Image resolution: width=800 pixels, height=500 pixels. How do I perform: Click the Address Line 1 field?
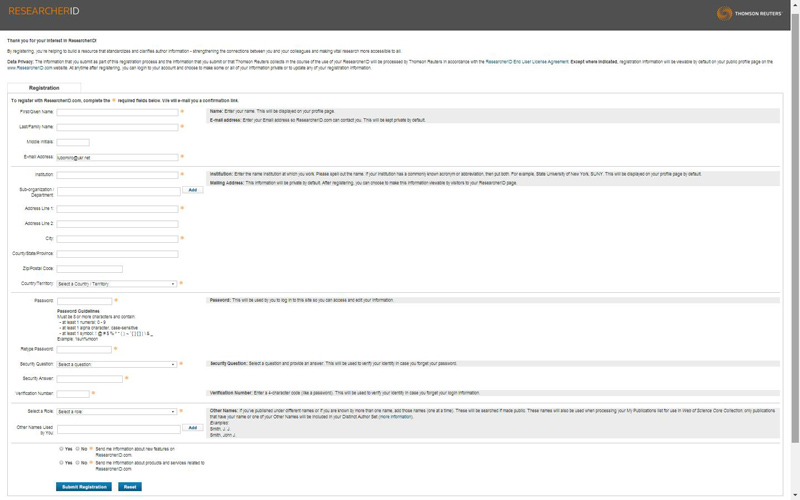(117, 209)
